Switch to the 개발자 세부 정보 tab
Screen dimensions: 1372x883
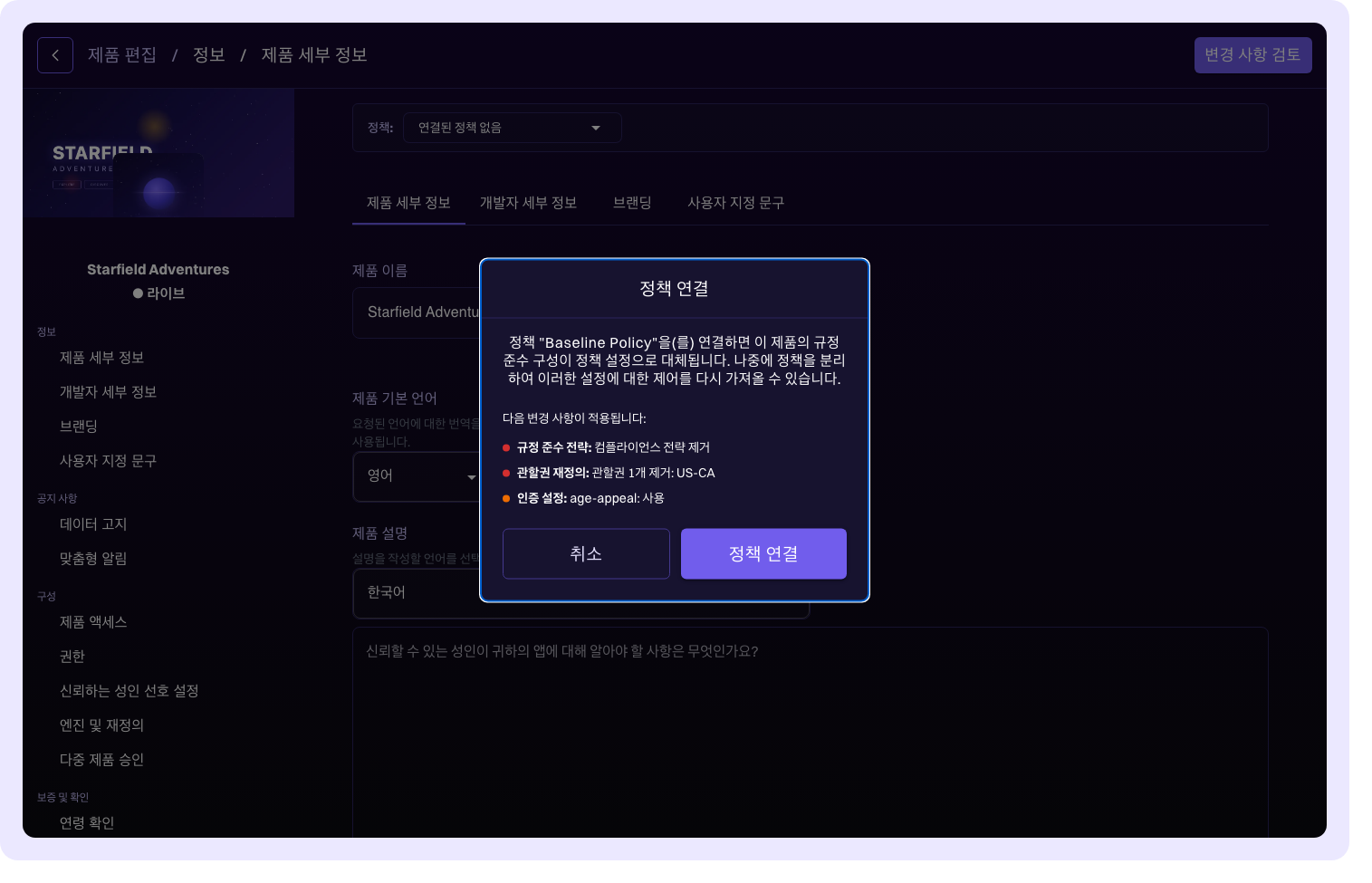(528, 203)
